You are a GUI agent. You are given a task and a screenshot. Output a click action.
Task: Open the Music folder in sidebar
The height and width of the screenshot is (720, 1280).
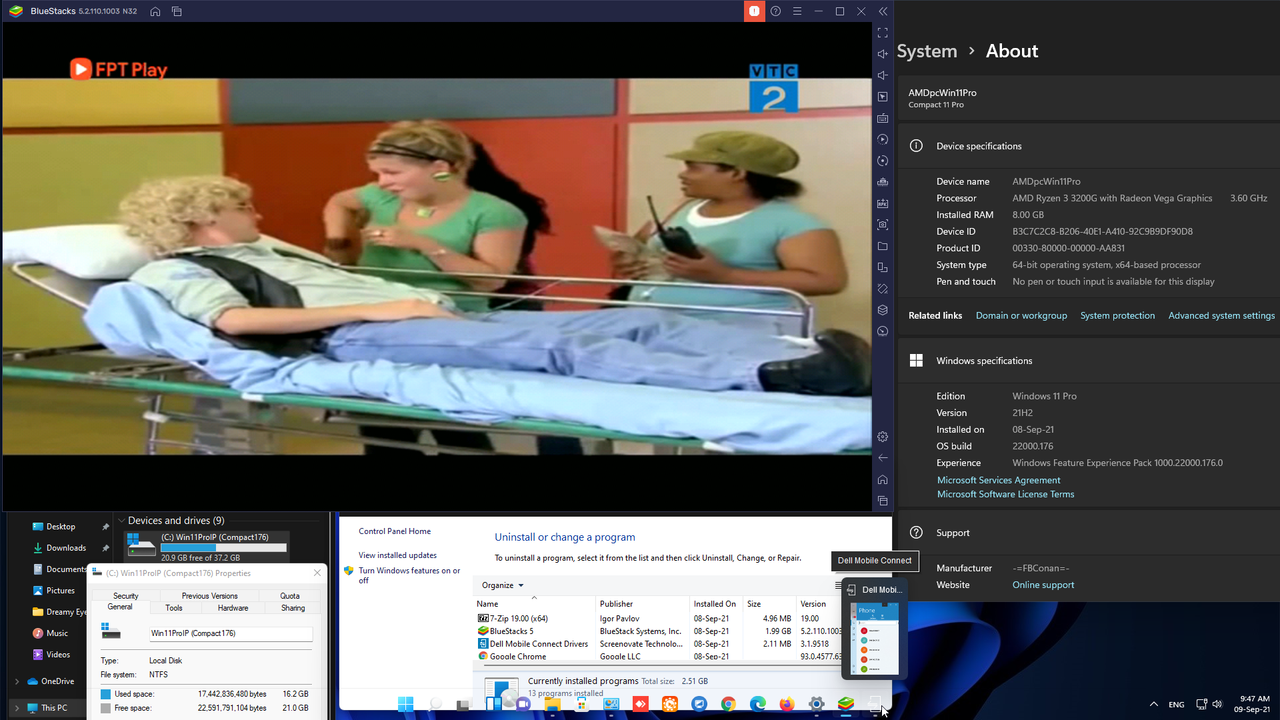click(x=57, y=633)
